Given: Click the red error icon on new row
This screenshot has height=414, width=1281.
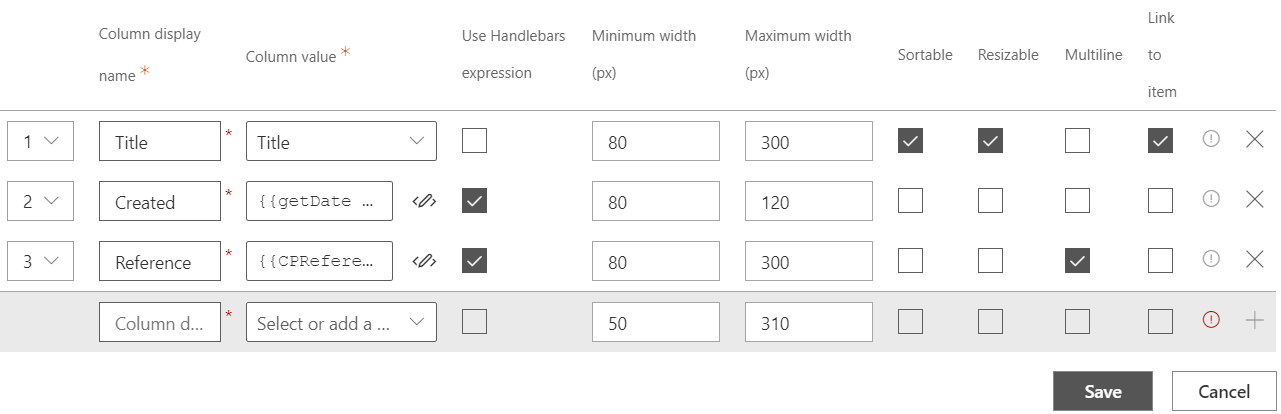Looking at the screenshot, I should click(x=1211, y=320).
